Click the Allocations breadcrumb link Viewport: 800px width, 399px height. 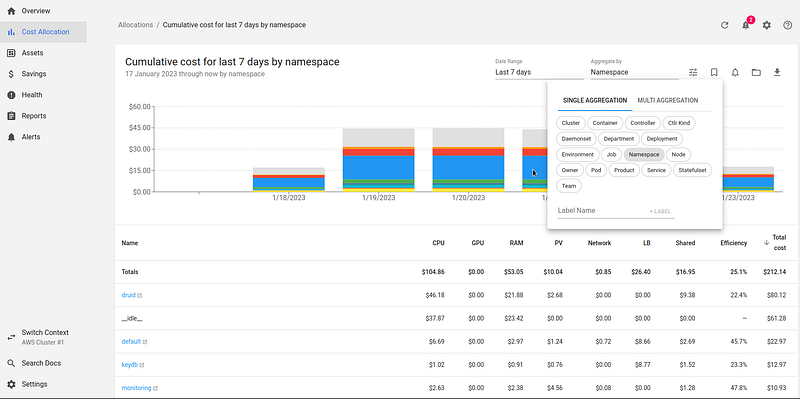point(135,25)
